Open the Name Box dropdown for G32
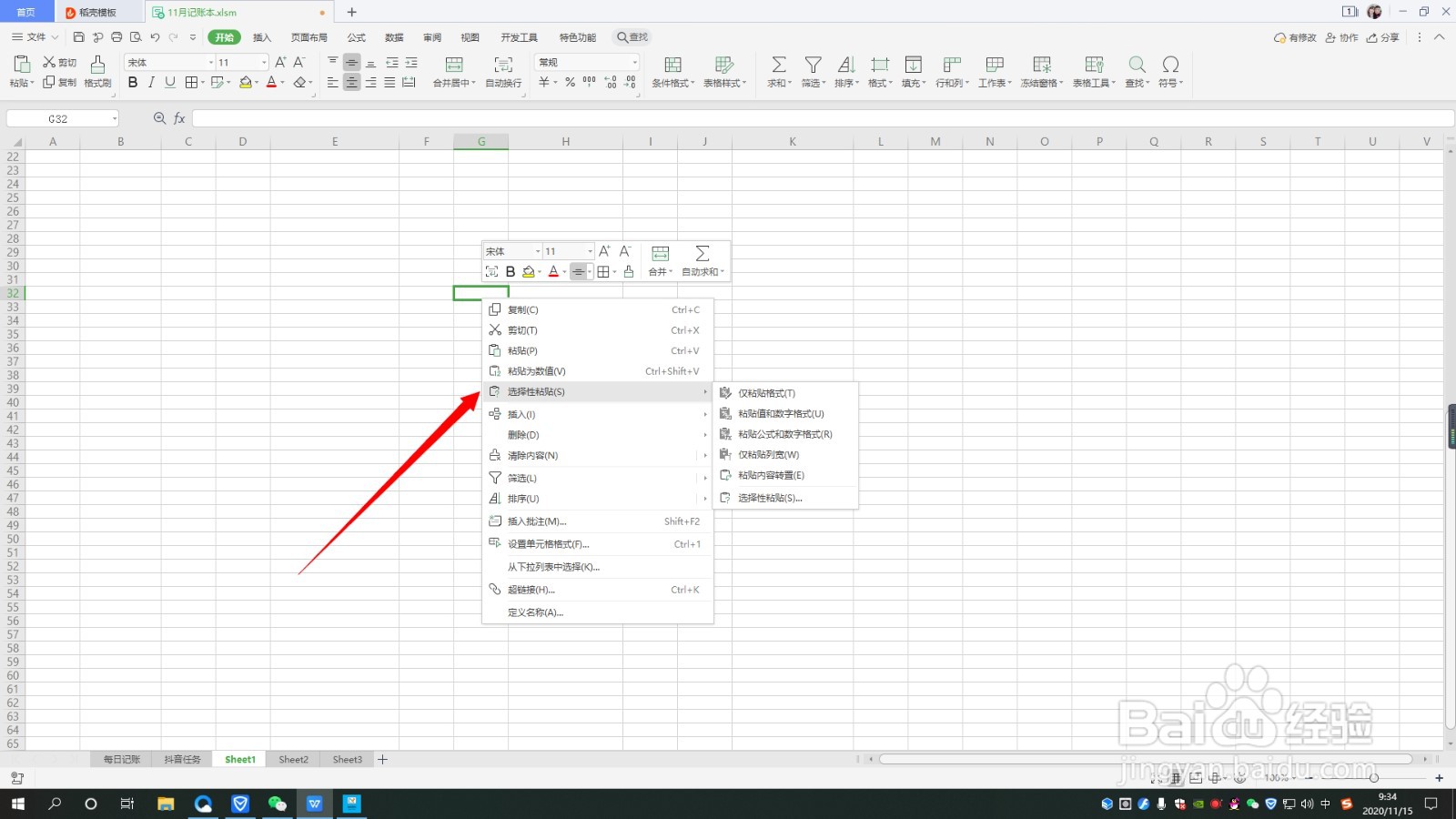The width and height of the screenshot is (1456, 819). pos(115,118)
